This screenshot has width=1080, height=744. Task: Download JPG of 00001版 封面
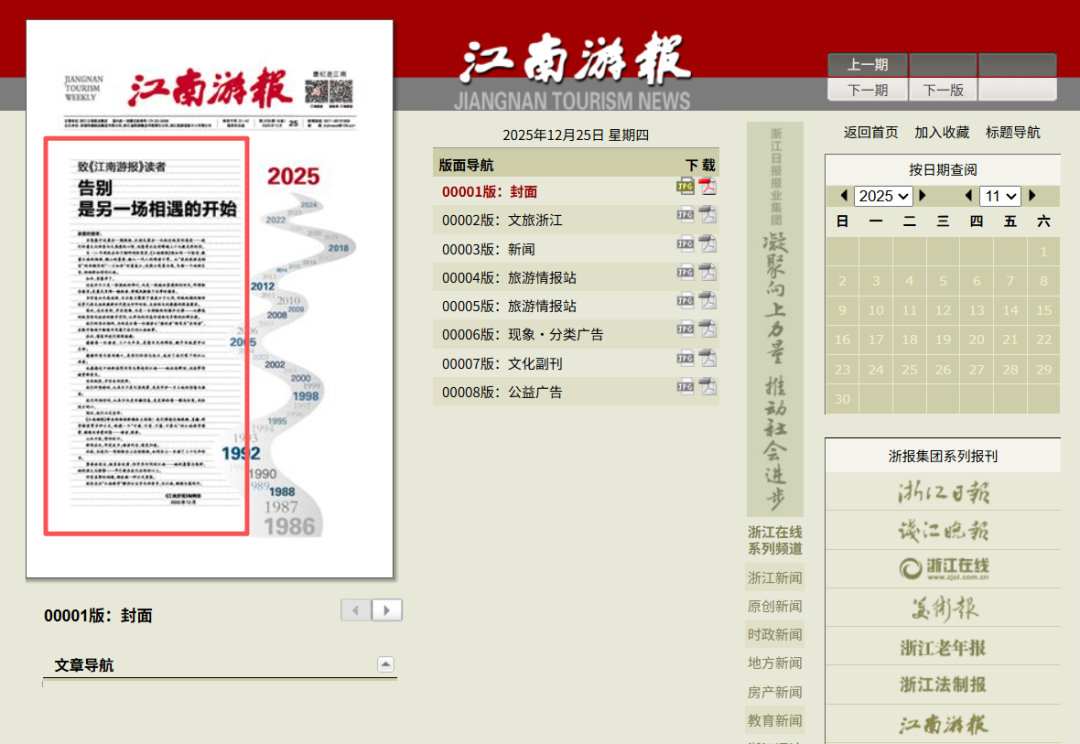(x=685, y=186)
